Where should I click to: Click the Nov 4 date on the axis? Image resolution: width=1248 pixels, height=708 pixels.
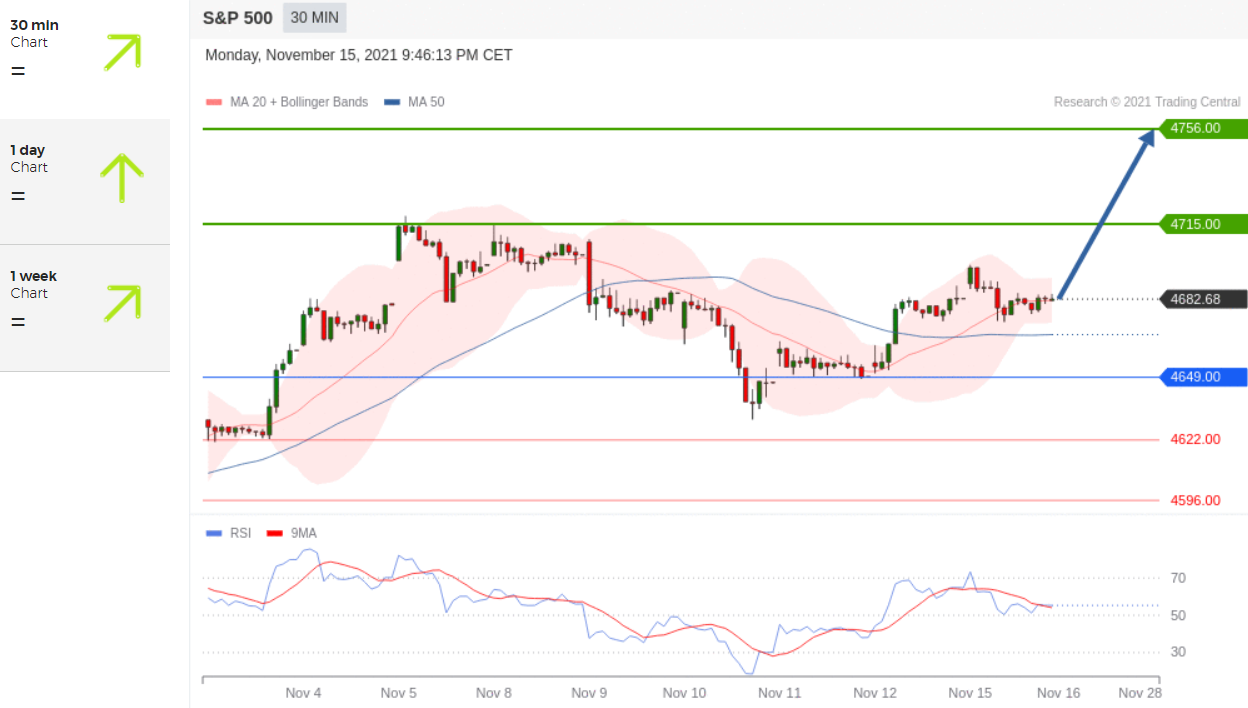[303, 692]
